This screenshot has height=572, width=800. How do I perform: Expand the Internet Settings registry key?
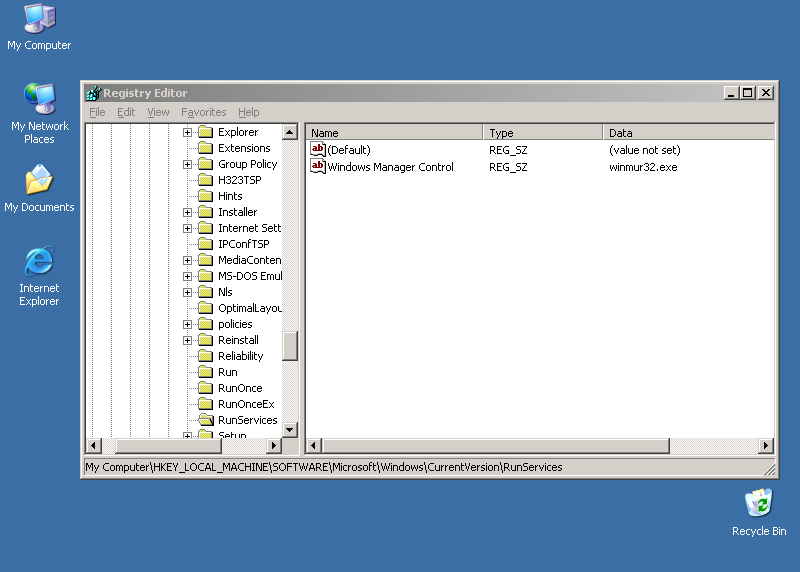coord(187,228)
